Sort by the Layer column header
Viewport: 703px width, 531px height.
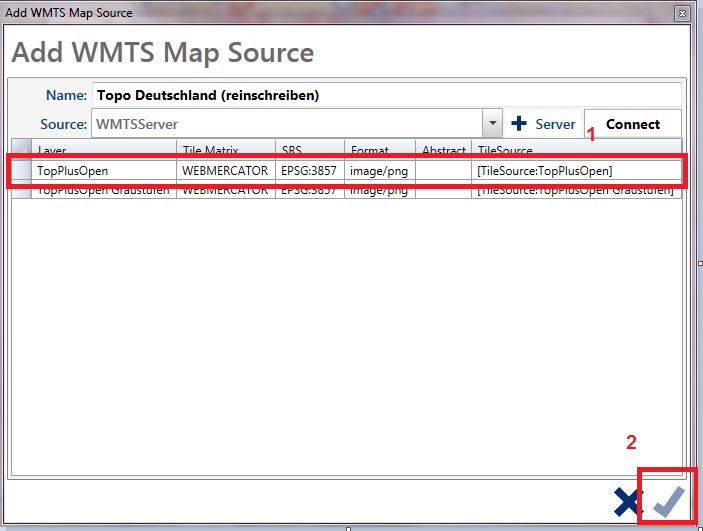pyautogui.click(x=104, y=150)
